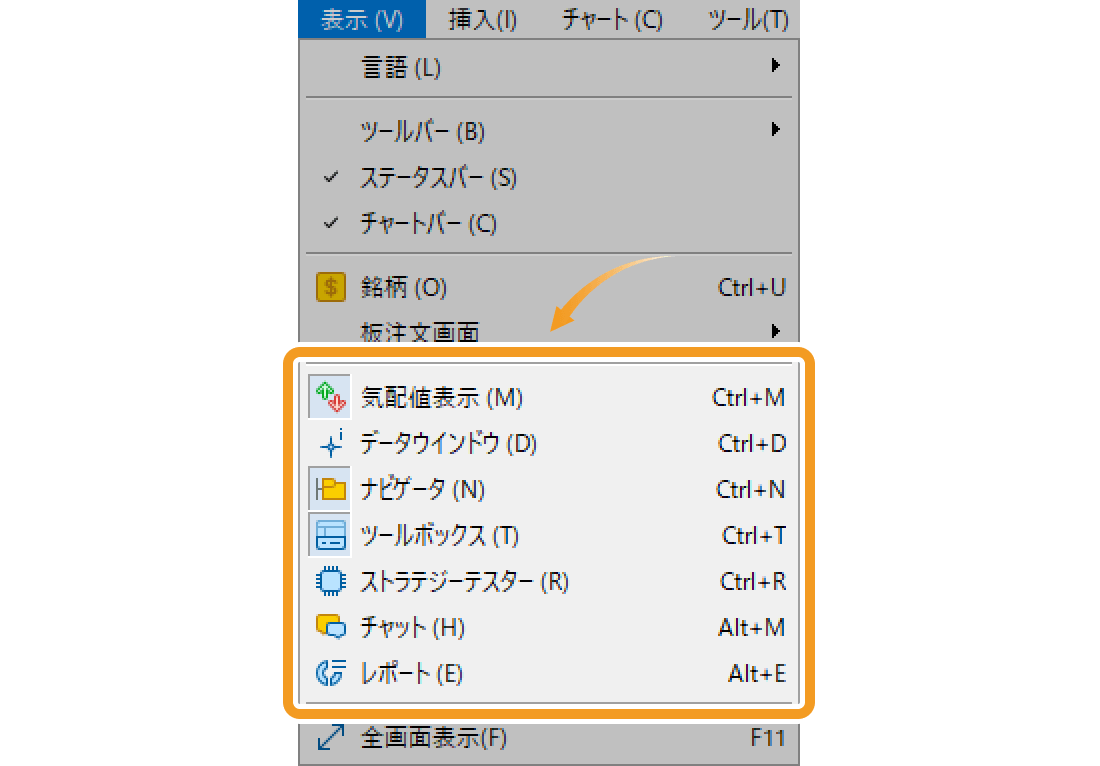Click the Strategy Tester chip icon
Viewport: 1100px width, 766px height.
pos(330,581)
